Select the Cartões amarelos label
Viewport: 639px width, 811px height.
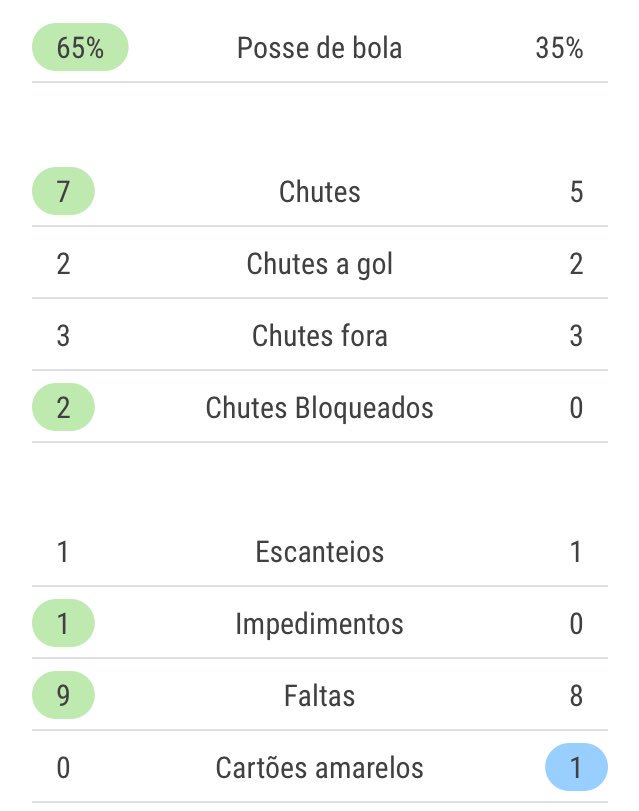320,768
